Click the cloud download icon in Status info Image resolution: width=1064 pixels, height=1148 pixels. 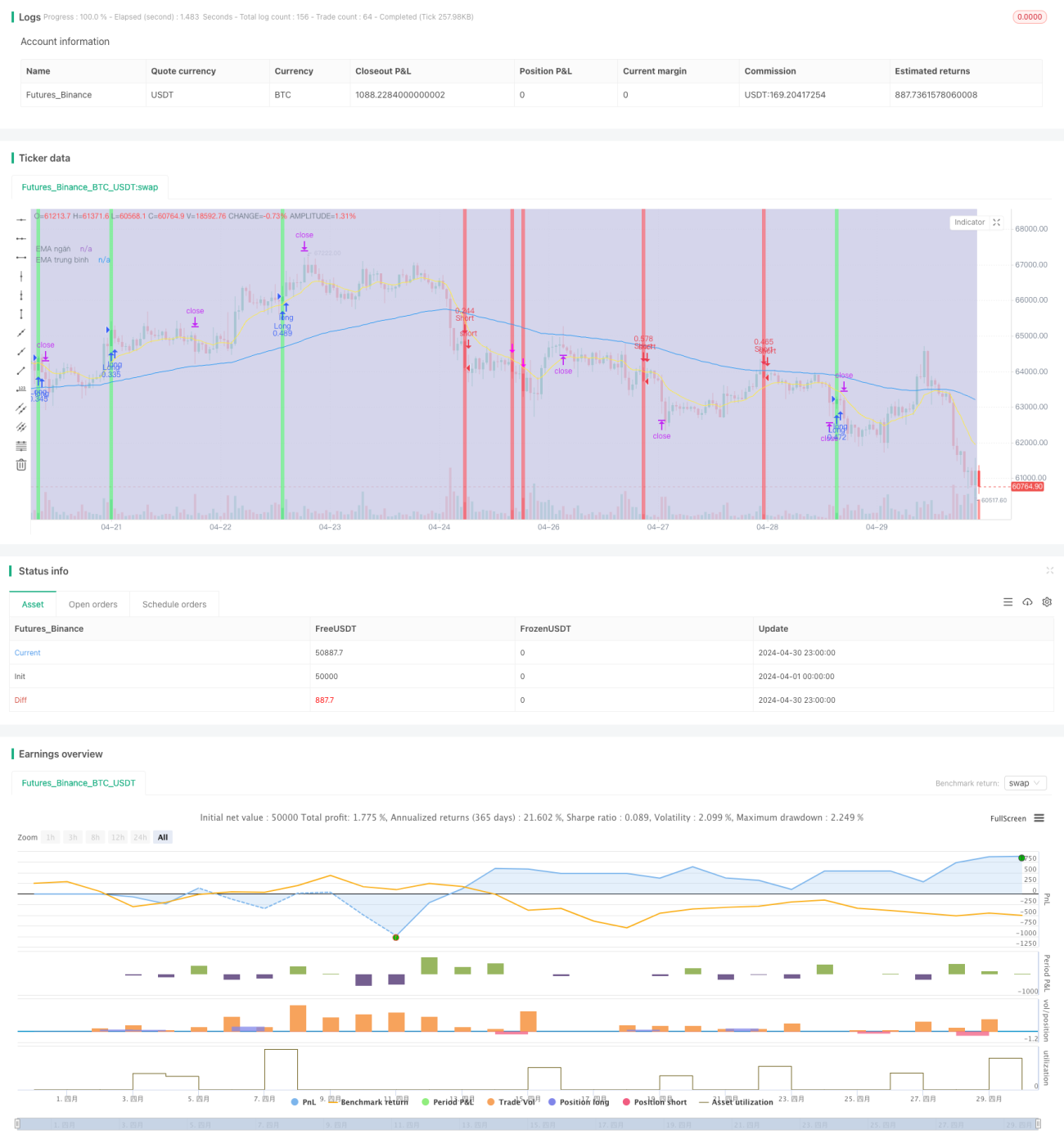click(1027, 602)
